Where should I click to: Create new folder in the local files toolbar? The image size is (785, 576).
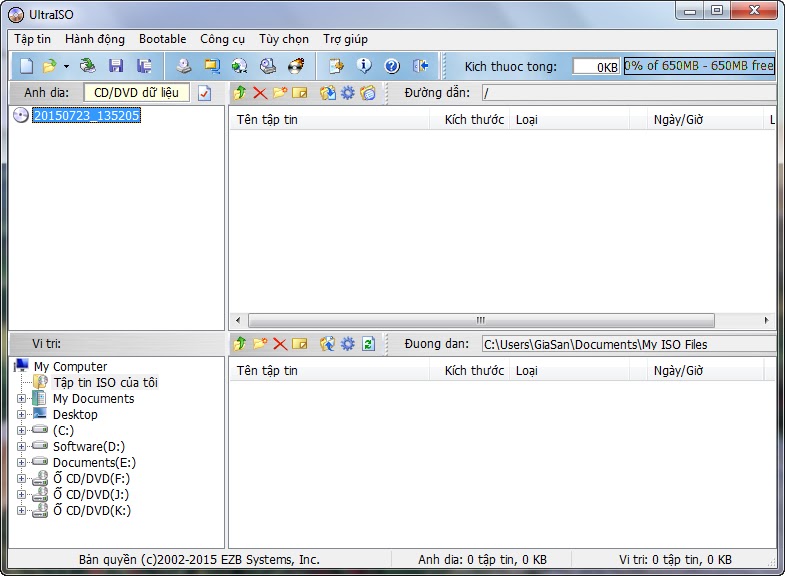(260, 344)
